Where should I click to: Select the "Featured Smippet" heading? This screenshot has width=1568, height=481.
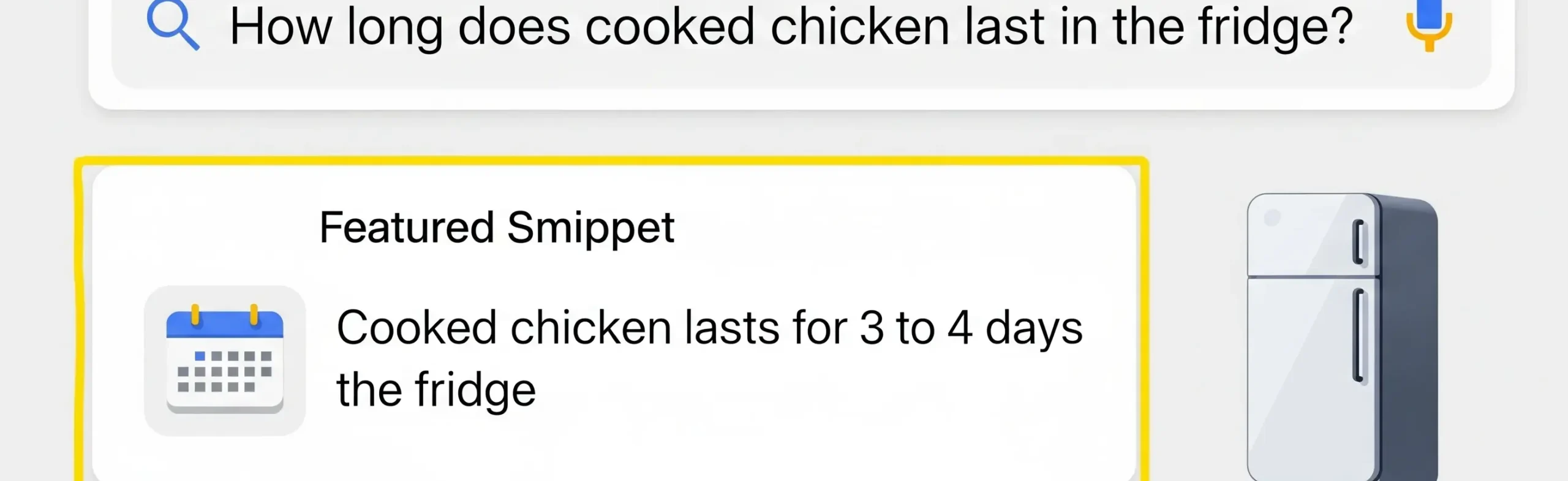tap(497, 228)
